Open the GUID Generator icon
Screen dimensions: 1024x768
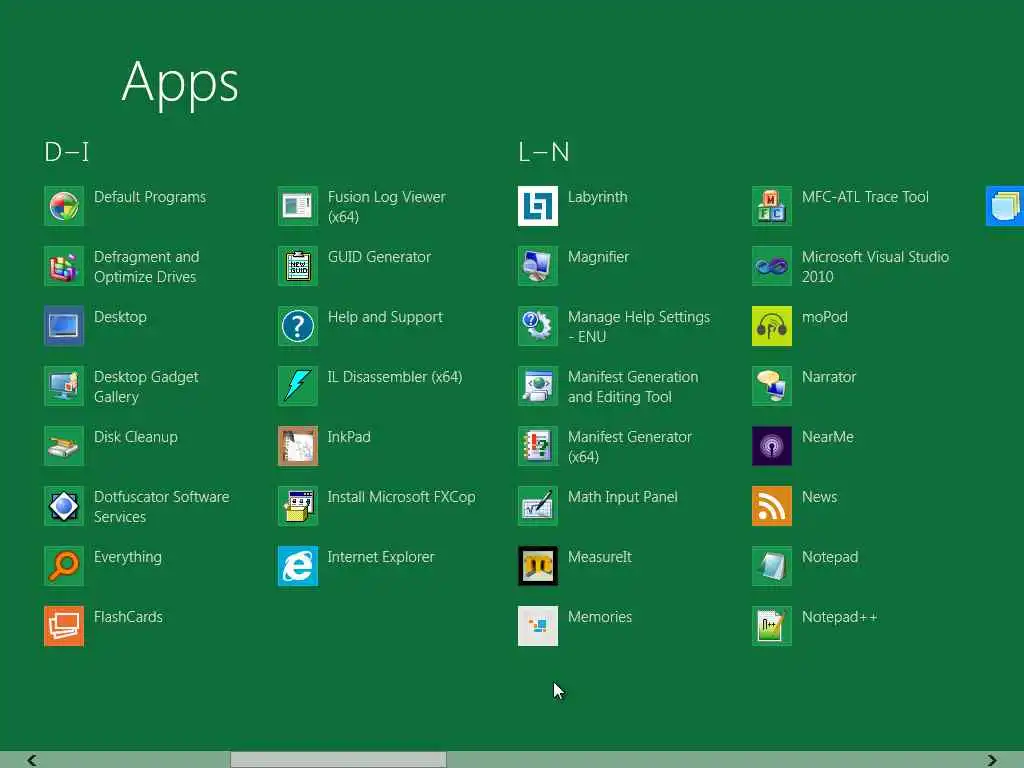298,266
